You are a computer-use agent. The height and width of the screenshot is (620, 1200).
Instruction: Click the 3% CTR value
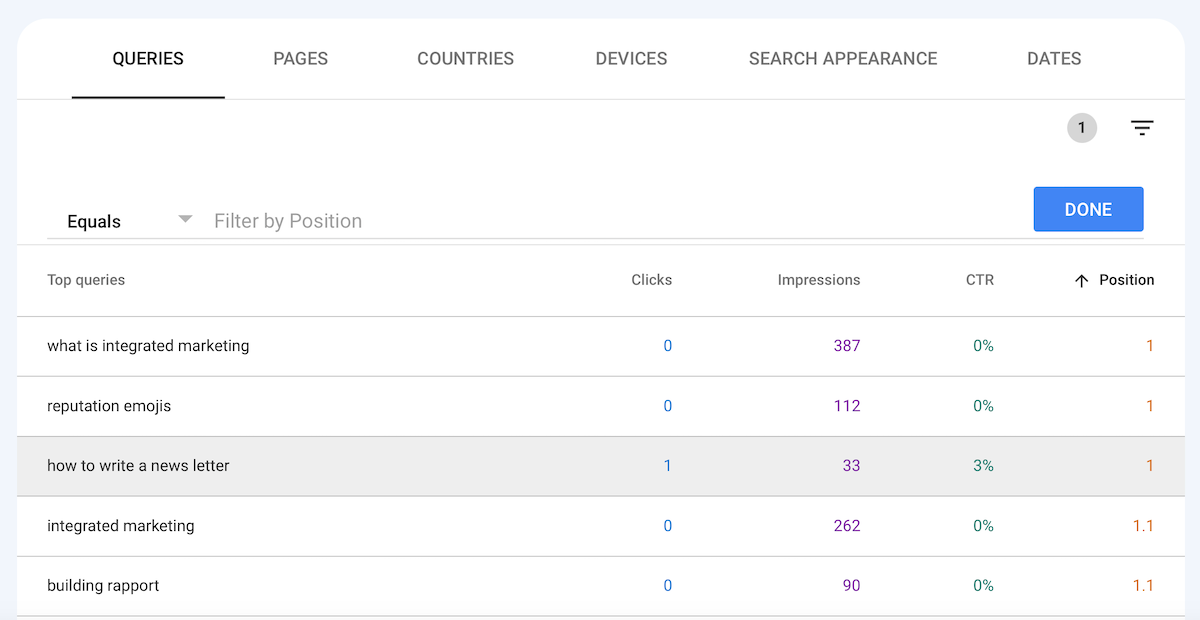pyautogui.click(x=984, y=466)
